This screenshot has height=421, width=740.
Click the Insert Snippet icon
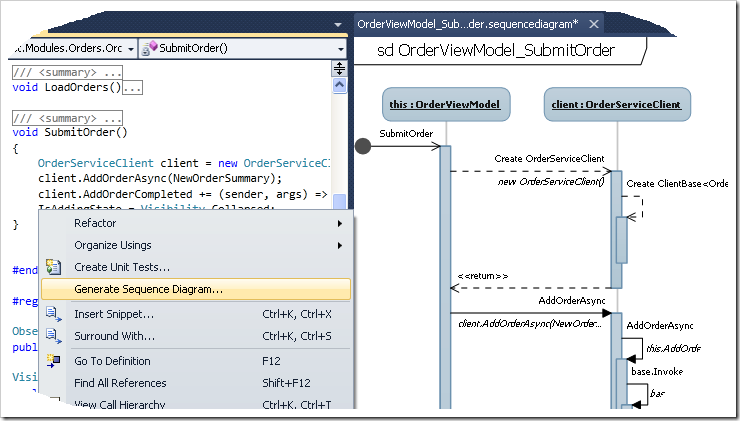point(54,314)
